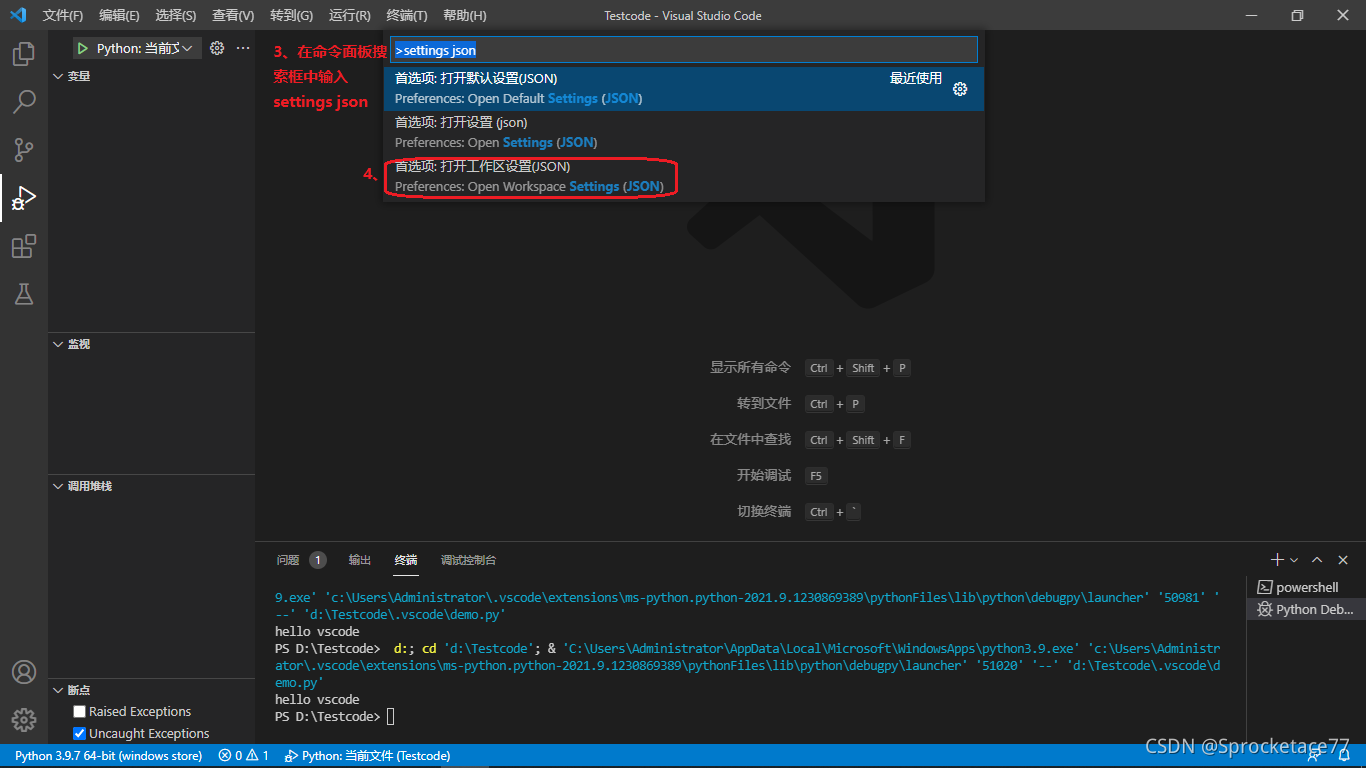Switch to the 终端 panel tab
The width and height of the screenshot is (1366, 768).
point(406,560)
